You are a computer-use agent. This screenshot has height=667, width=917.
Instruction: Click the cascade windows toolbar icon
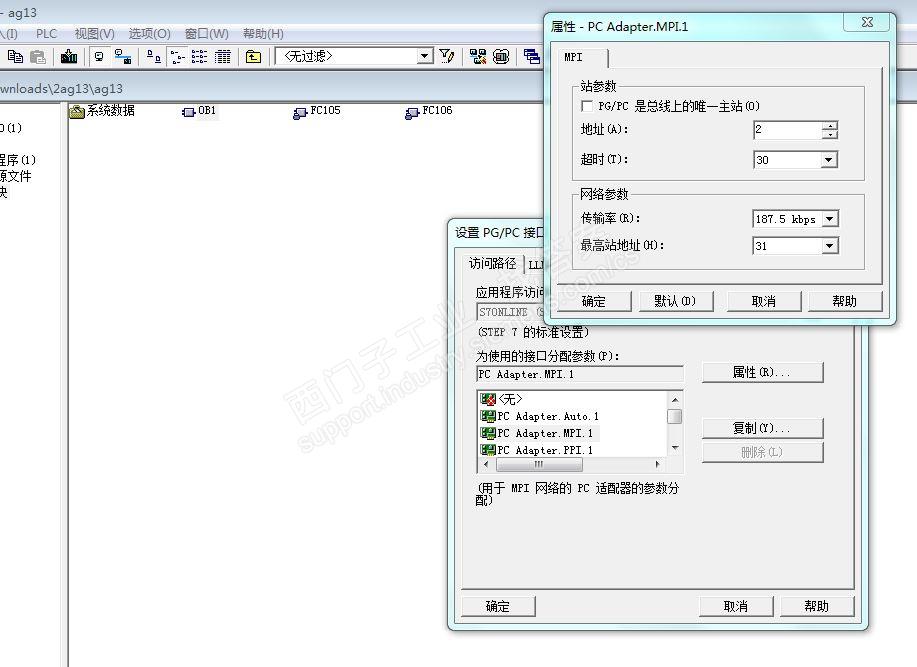(x=532, y=57)
